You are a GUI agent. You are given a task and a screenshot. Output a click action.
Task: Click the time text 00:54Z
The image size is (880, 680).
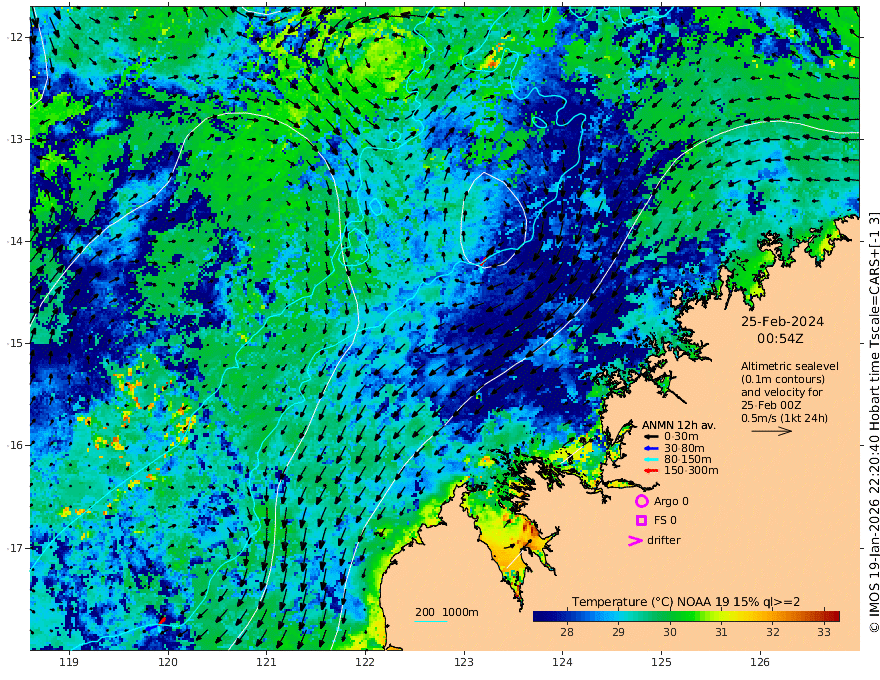[780, 339]
